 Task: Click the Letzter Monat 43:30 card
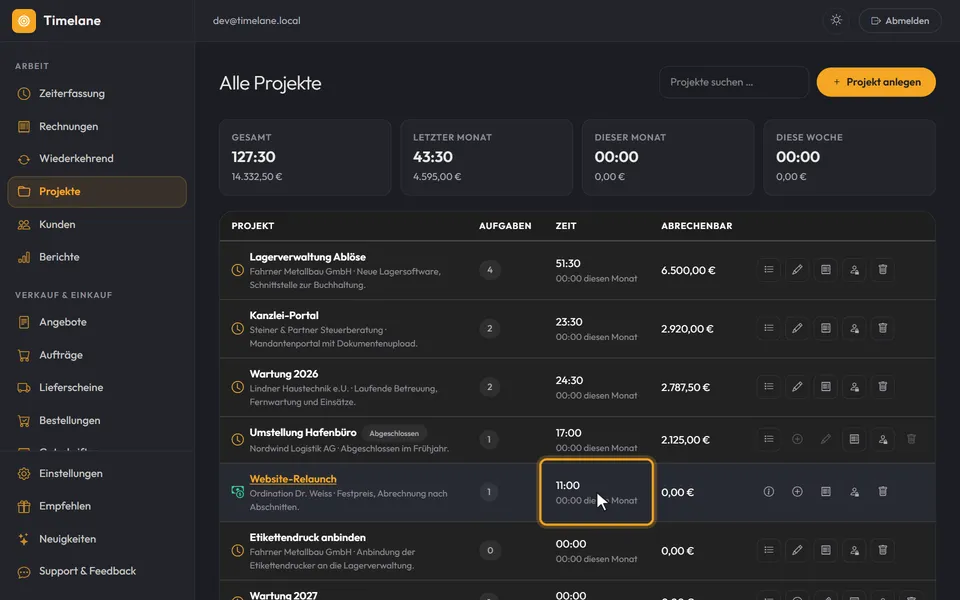coord(487,157)
